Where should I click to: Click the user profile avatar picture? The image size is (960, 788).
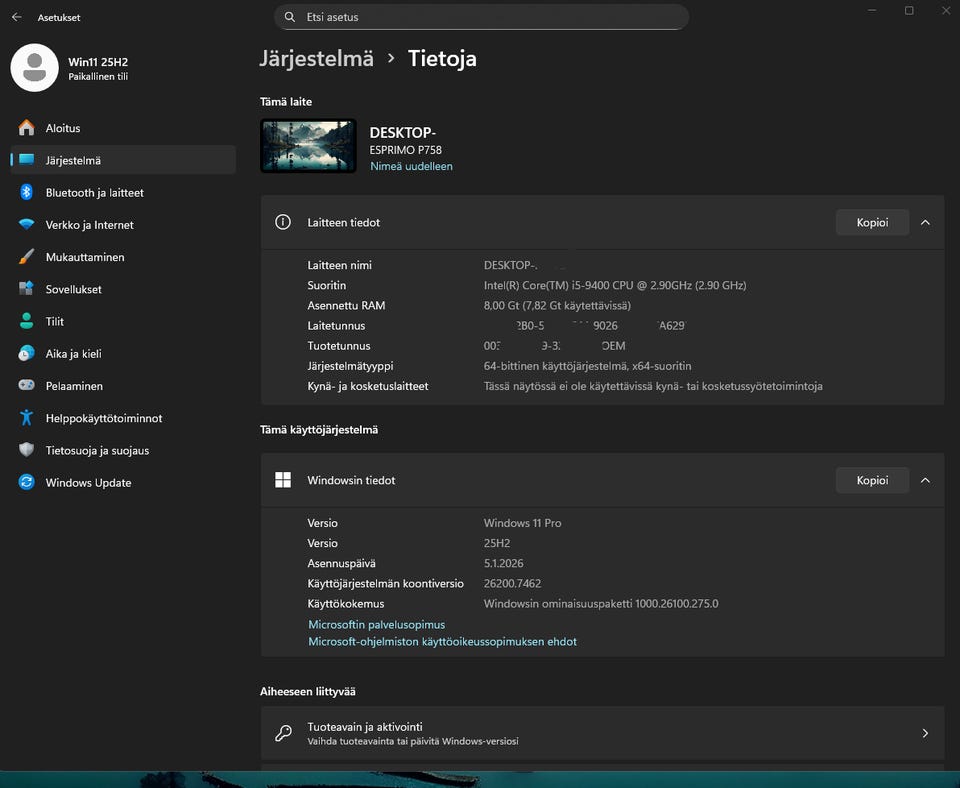click(x=34, y=68)
